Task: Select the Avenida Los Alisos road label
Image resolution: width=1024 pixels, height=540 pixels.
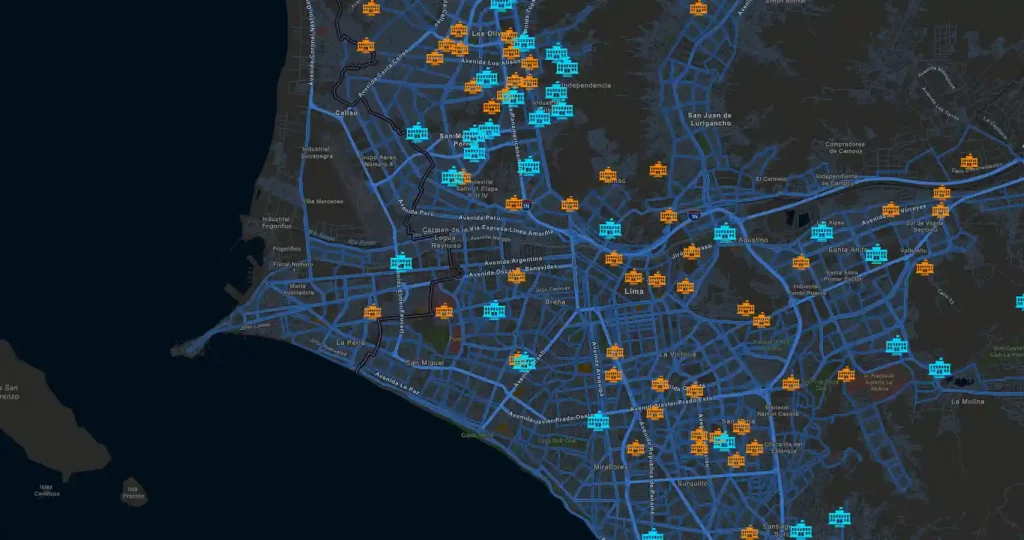Action: click(490, 62)
